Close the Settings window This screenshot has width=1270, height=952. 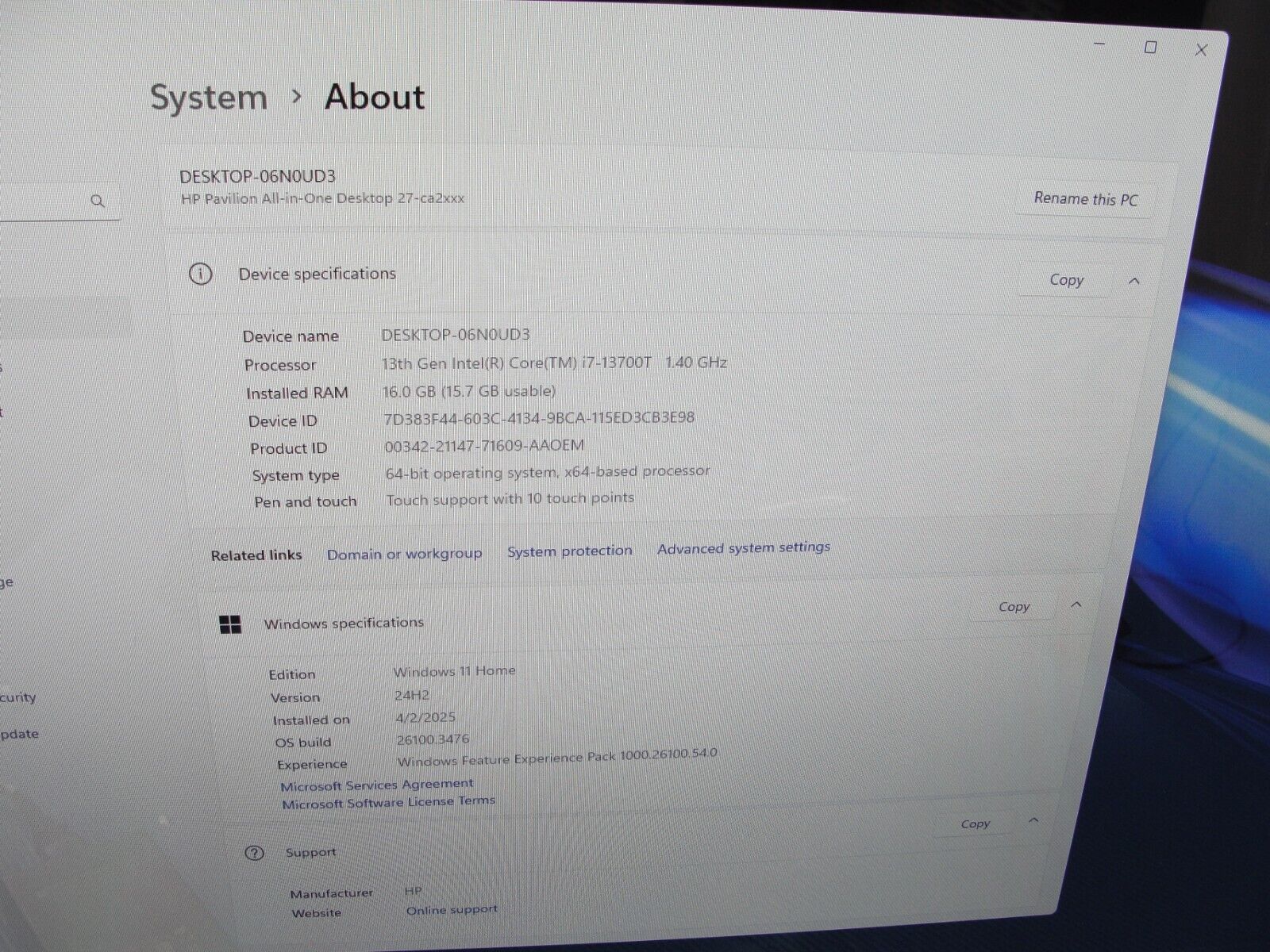[x=1201, y=50]
